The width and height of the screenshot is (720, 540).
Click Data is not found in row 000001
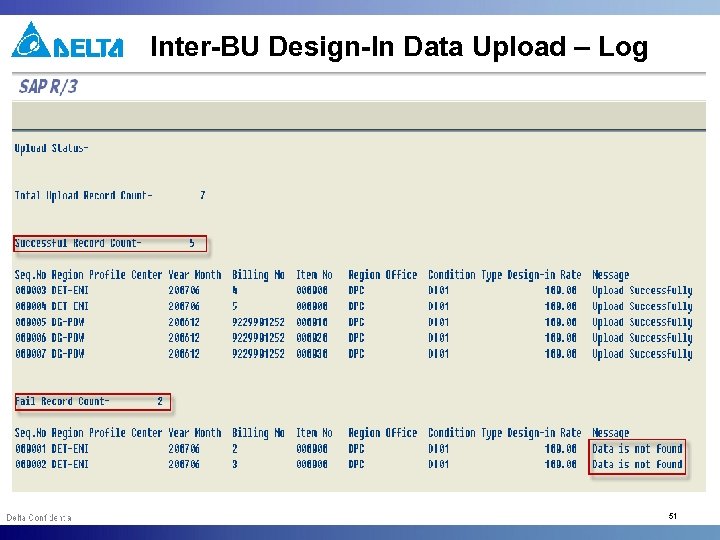tap(637, 449)
